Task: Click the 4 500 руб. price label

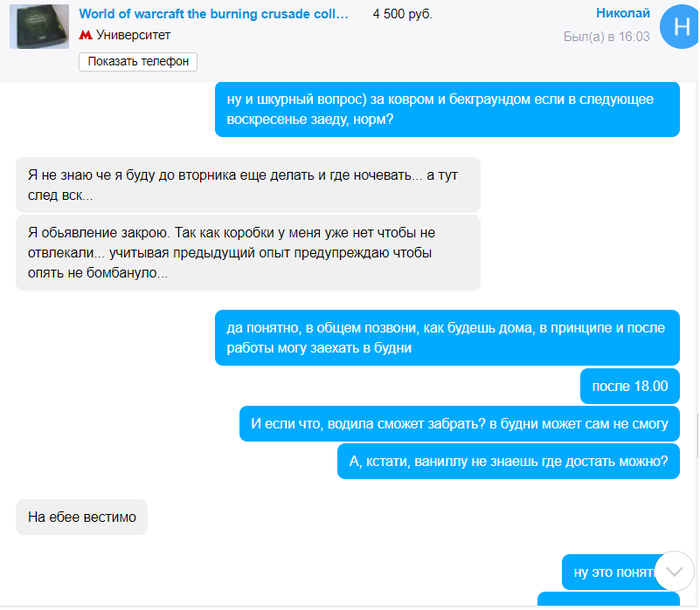Action: point(402,14)
